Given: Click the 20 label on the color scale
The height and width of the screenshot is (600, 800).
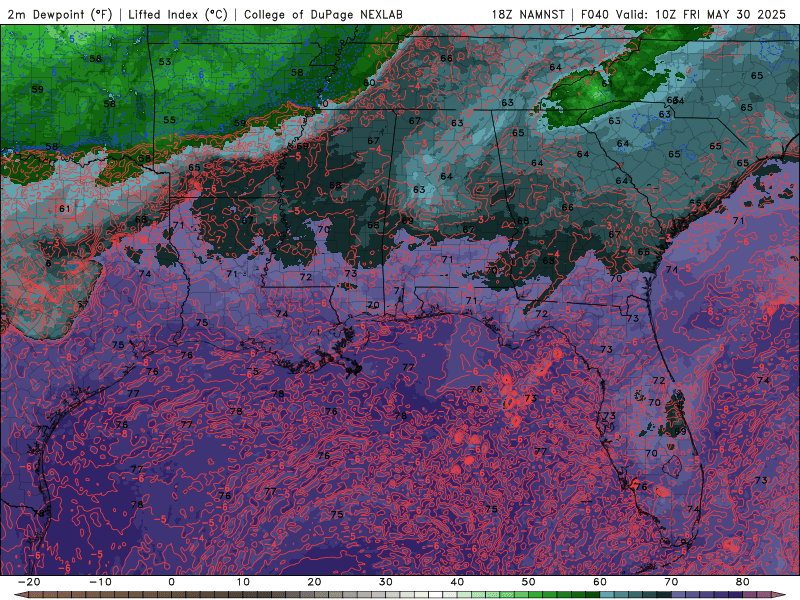Looking at the screenshot, I should coord(314,582).
